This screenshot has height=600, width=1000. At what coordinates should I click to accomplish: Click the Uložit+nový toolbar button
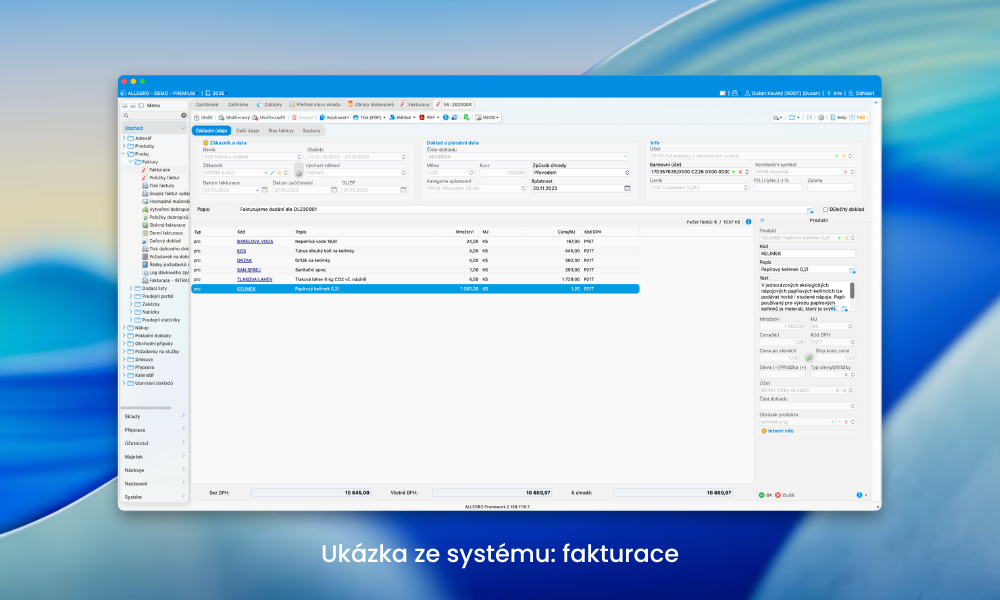coord(233,117)
